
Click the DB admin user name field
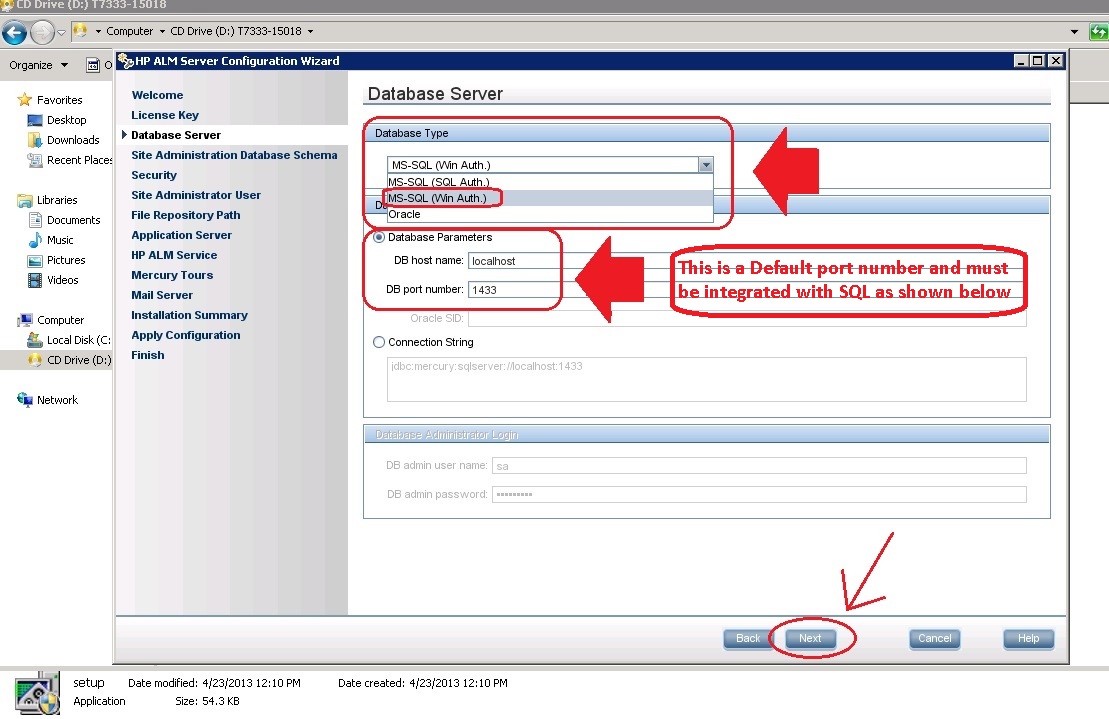coord(759,465)
